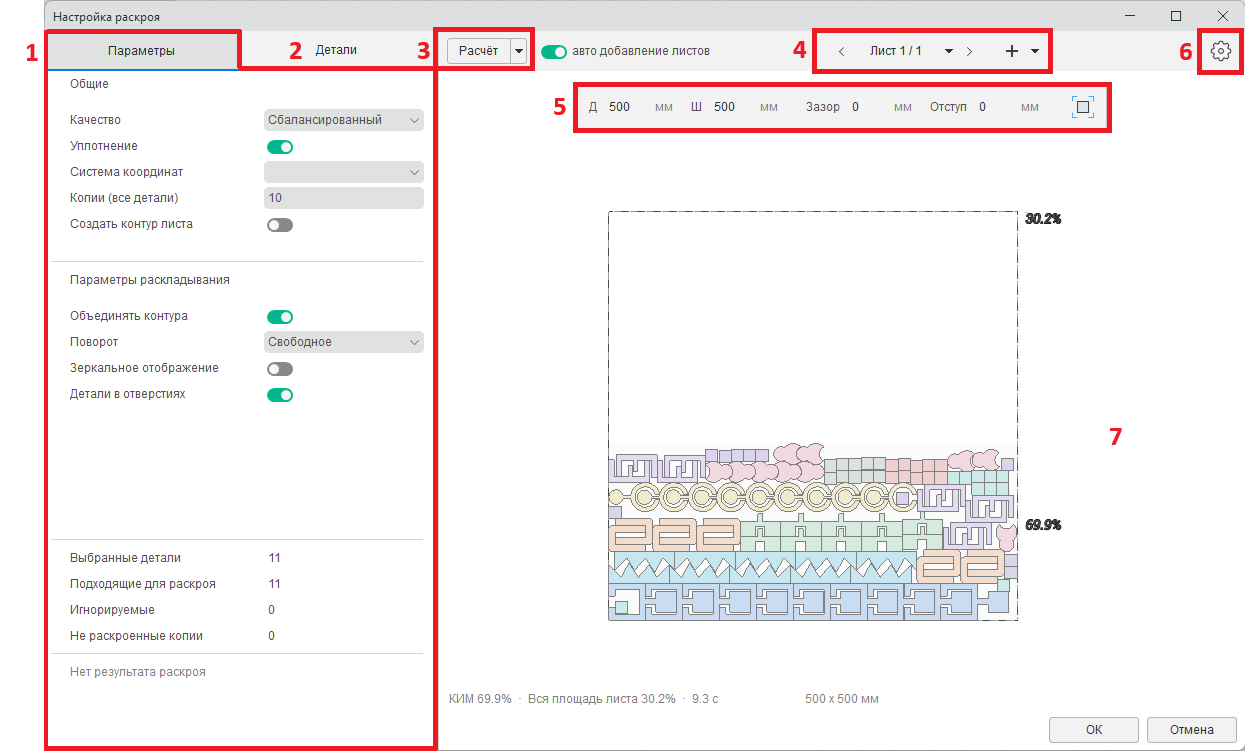The image size is (1245, 751).
Task: Switch to the Детали tab
Action: (x=336, y=50)
